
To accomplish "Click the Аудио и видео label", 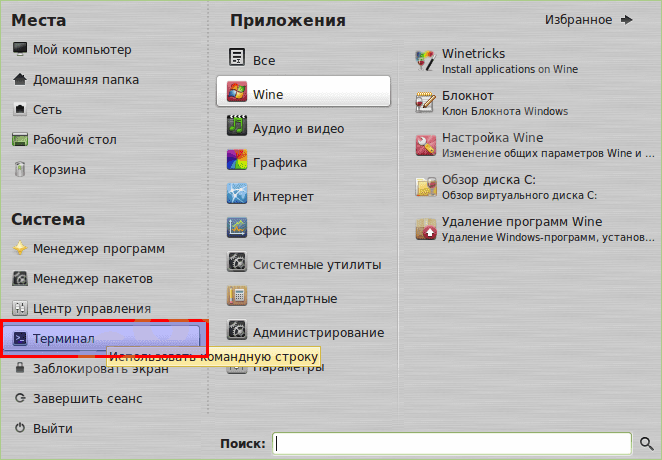I will tap(298, 128).
